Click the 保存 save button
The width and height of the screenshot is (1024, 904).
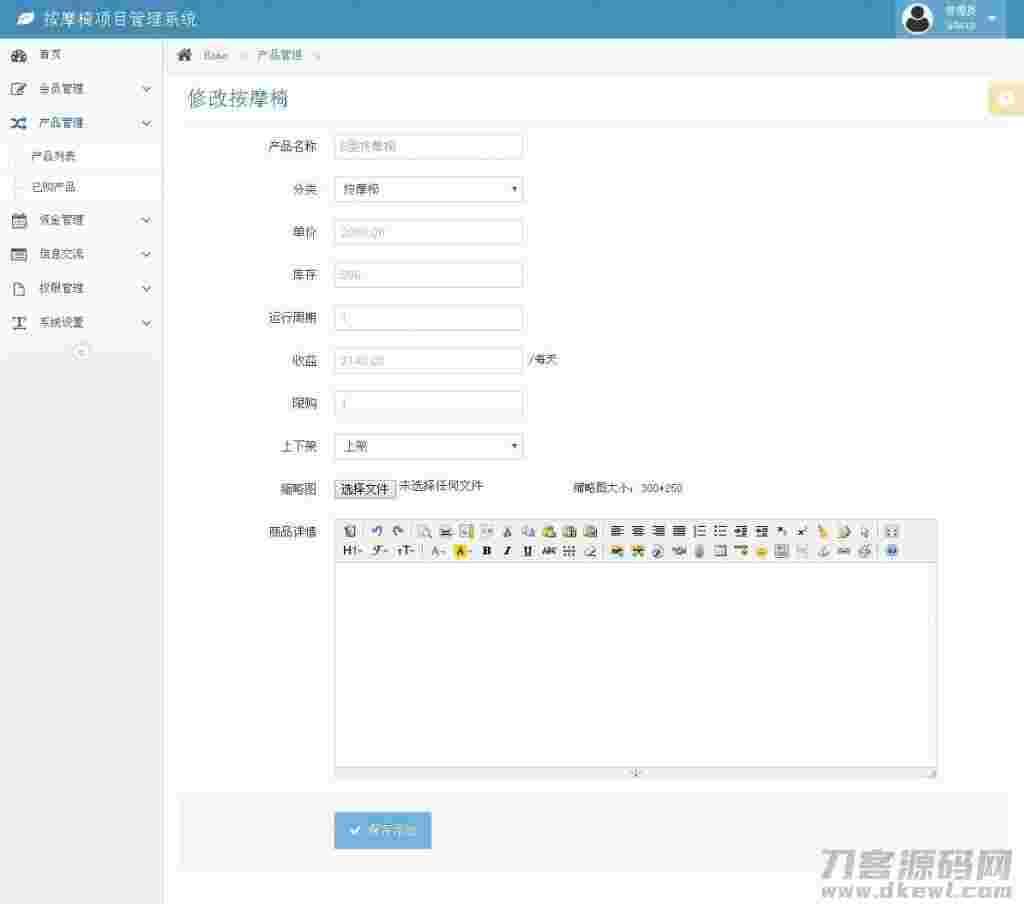point(382,829)
